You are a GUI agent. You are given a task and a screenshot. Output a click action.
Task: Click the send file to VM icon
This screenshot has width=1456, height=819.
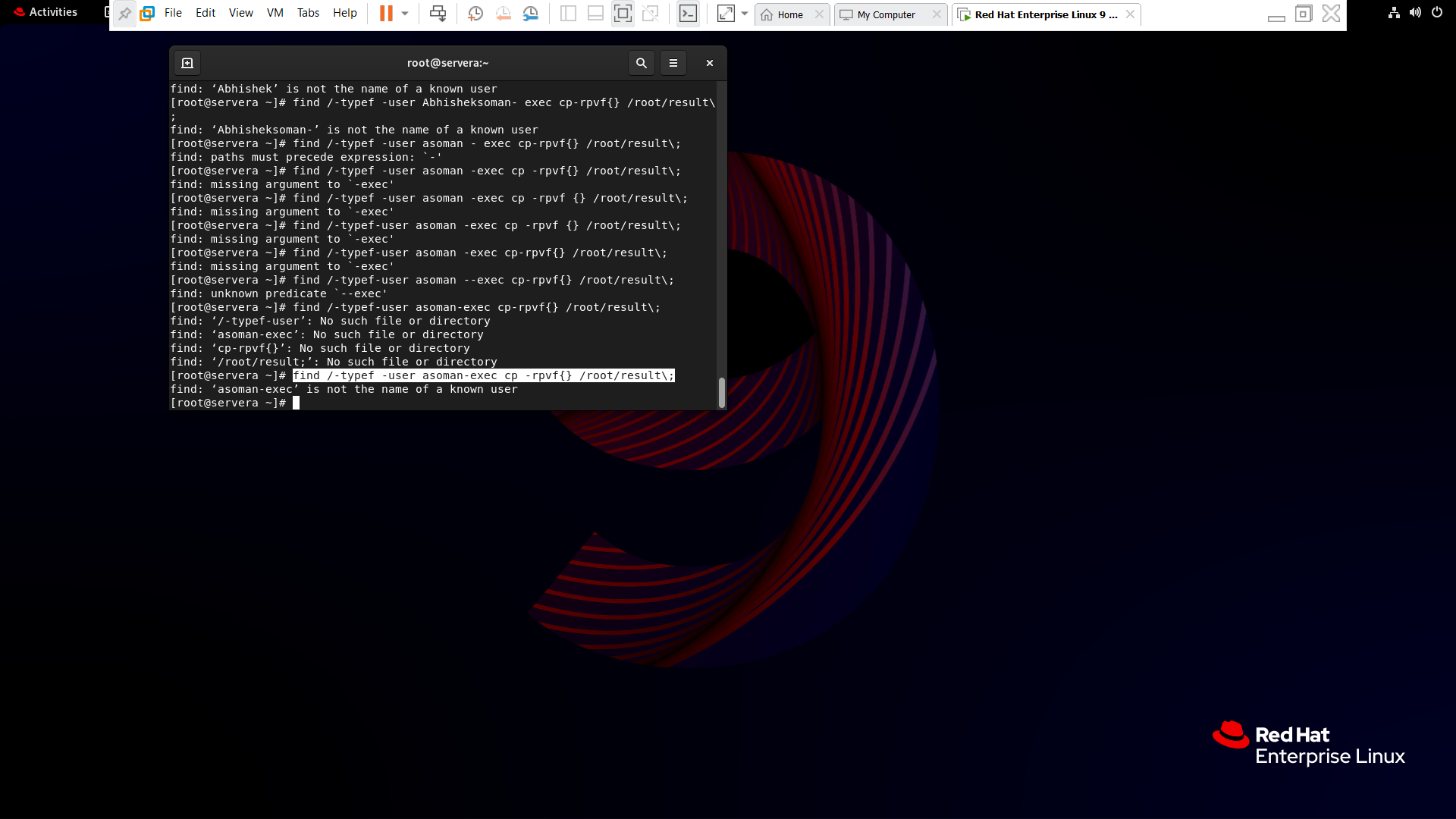click(x=438, y=14)
